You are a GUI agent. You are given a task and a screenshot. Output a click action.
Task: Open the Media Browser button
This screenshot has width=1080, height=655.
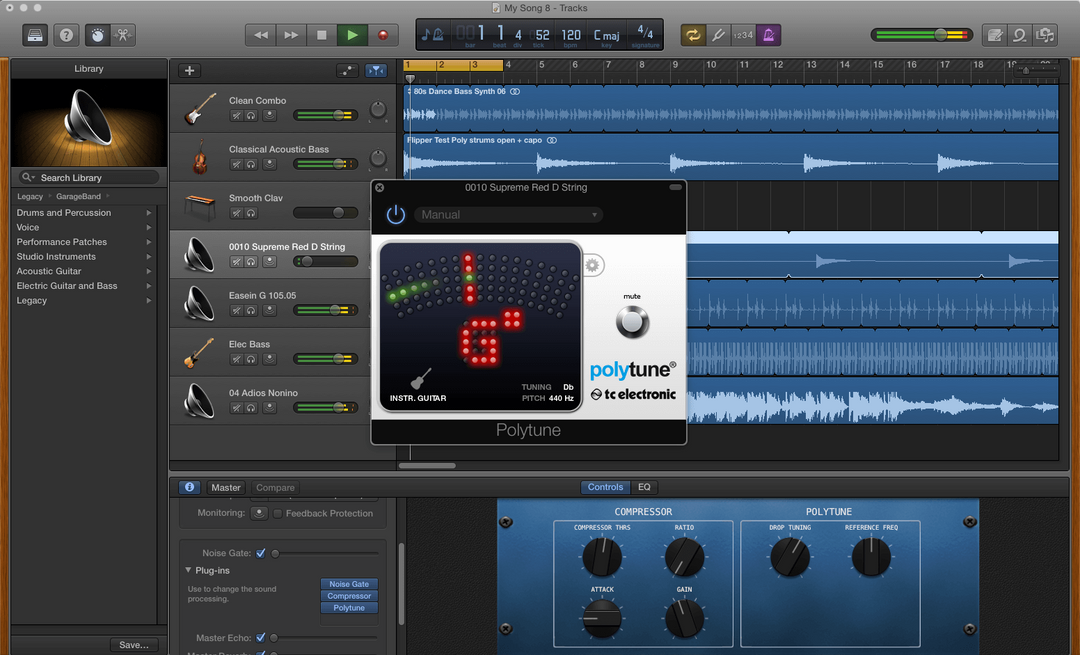(x=1045, y=35)
